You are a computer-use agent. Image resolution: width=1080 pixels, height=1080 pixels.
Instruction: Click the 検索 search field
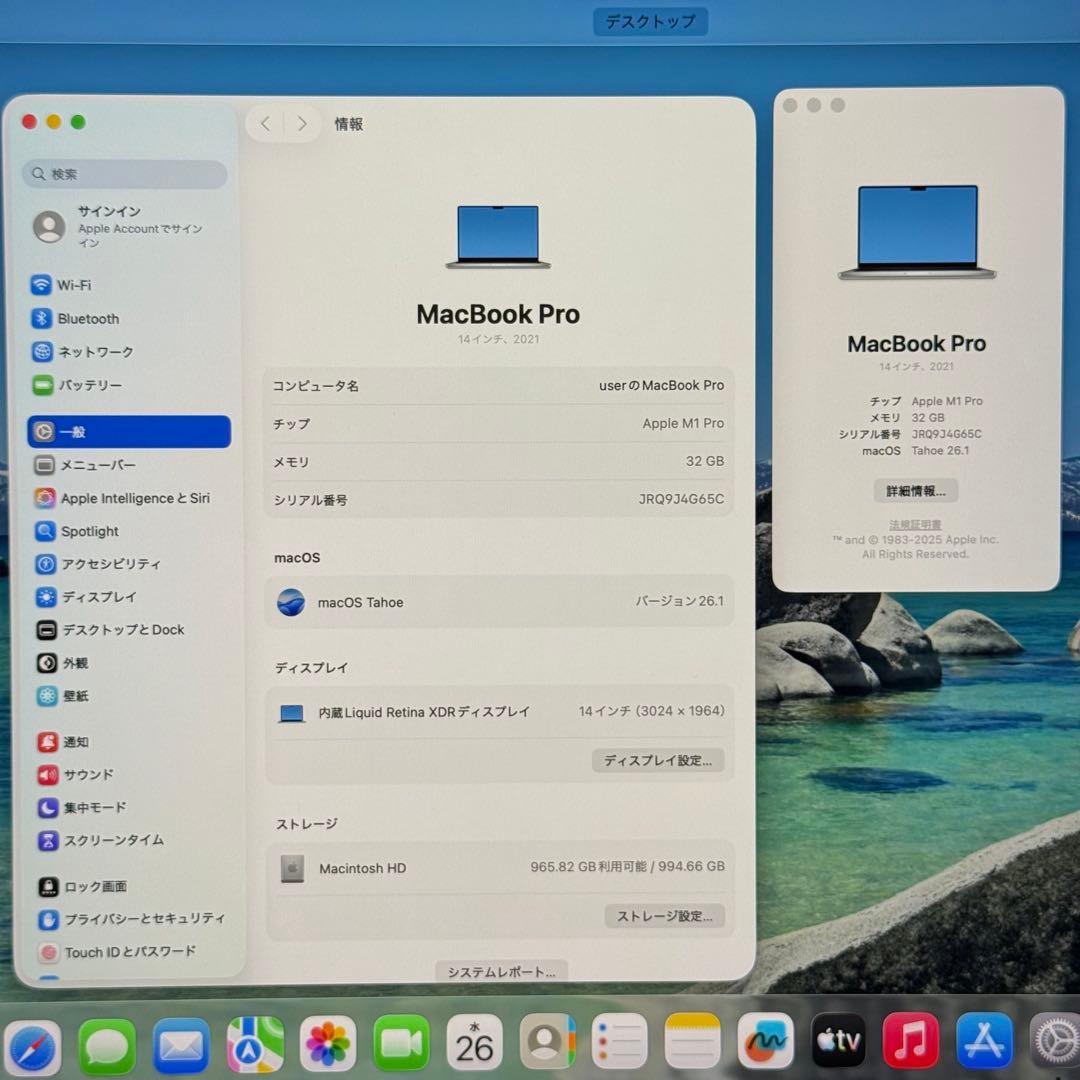pos(123,174)
